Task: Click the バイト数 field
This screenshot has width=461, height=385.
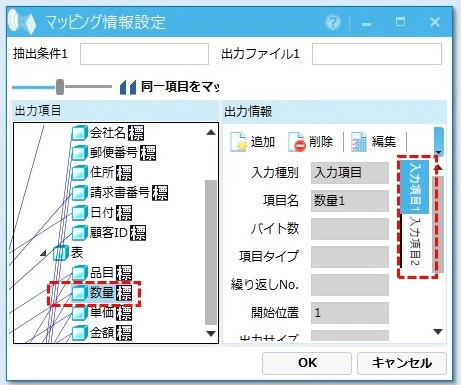Action: click(x=350, y=229)
